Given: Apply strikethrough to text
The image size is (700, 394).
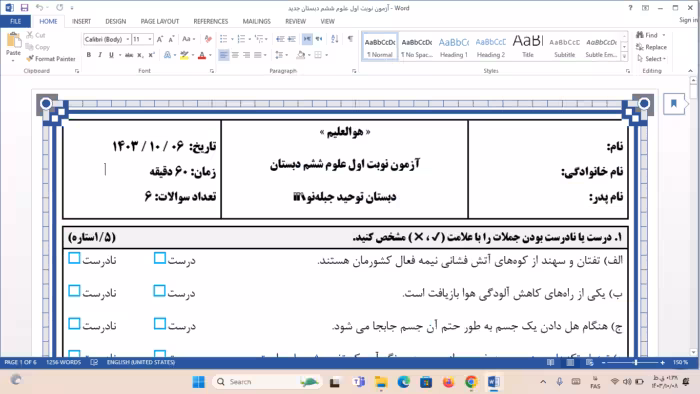Looking at the screenshot, I should [x=129, y=55].
